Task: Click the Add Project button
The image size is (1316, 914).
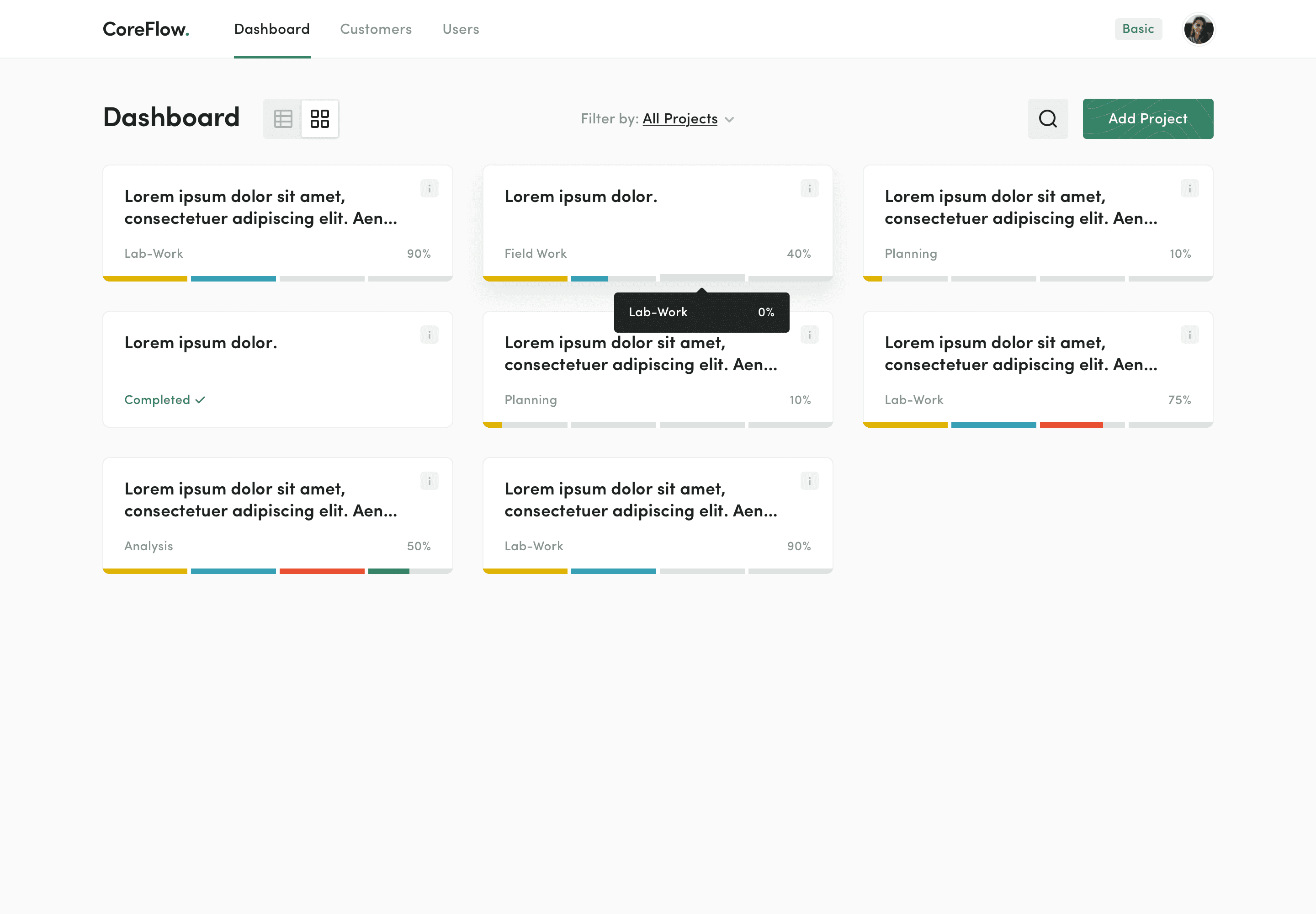Action: (1148, 118)
